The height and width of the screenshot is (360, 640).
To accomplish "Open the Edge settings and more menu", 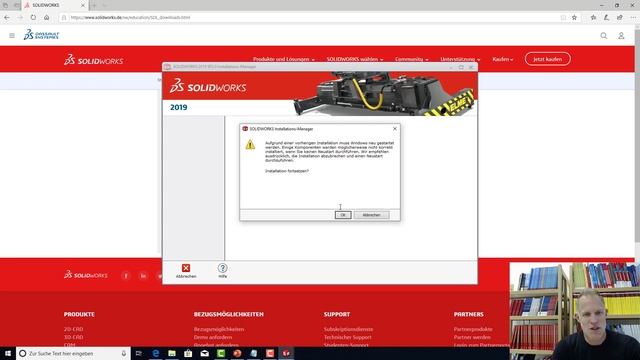I will 633,18.
